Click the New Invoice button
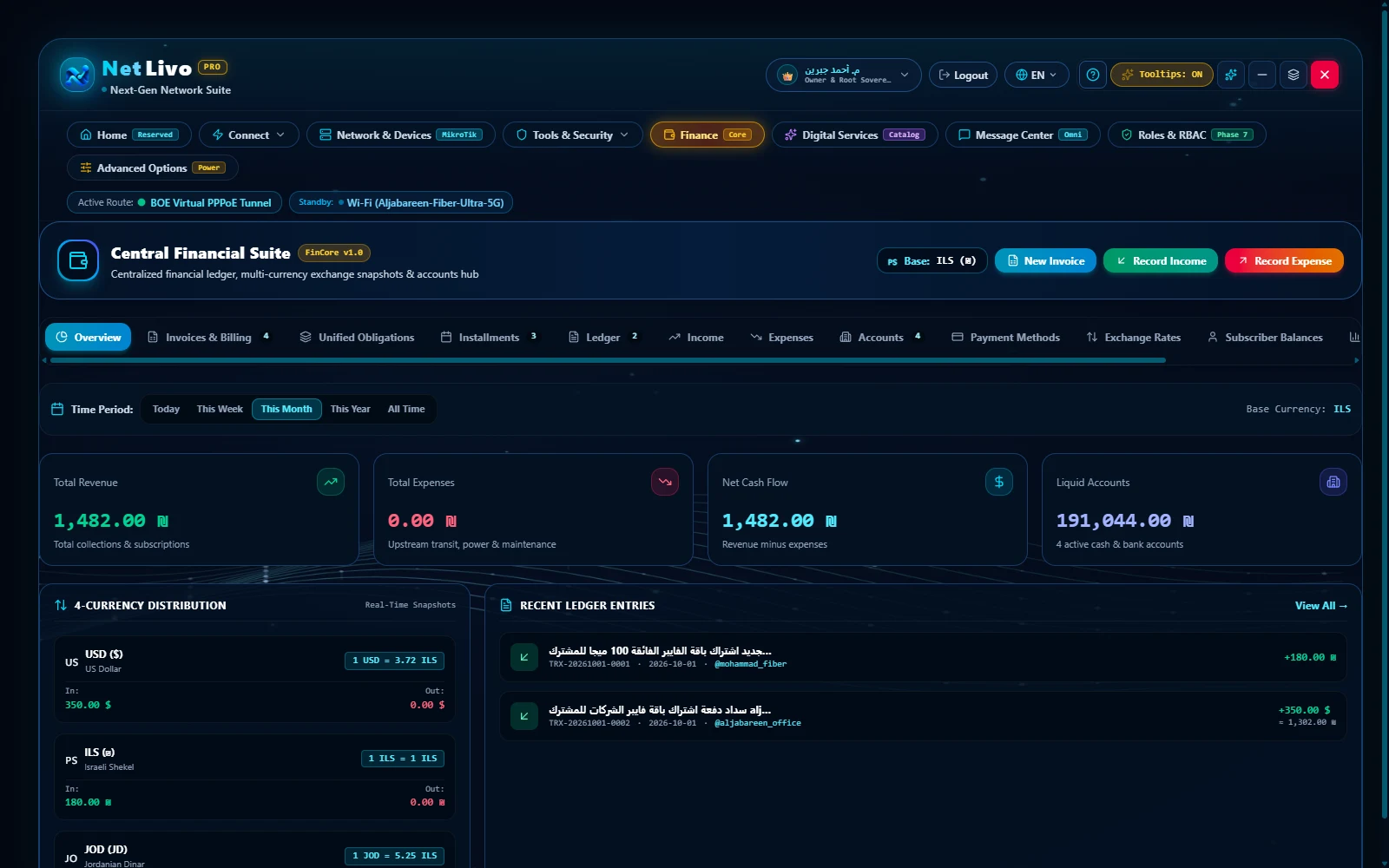 [x=1045, y=260]
